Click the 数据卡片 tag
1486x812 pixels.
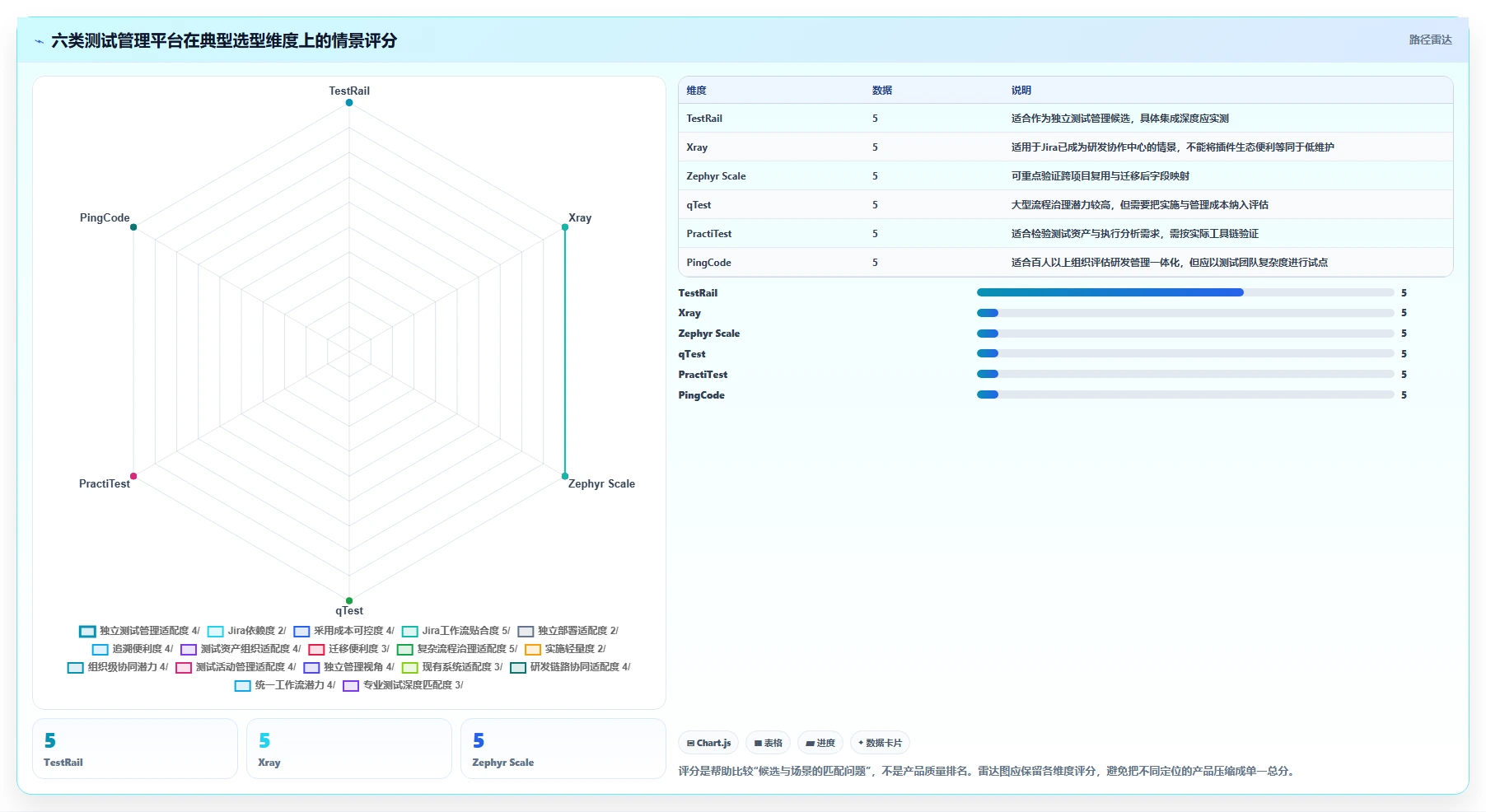coord(880,743)
